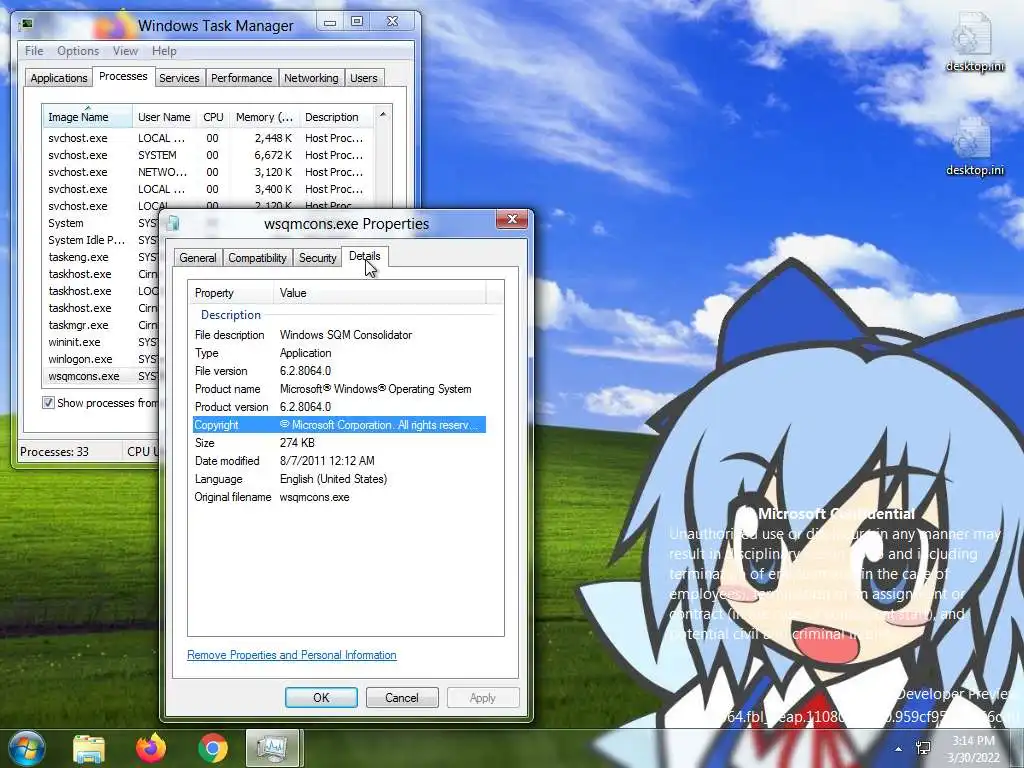
Task: Click the OK button
Action: [321, 697]
